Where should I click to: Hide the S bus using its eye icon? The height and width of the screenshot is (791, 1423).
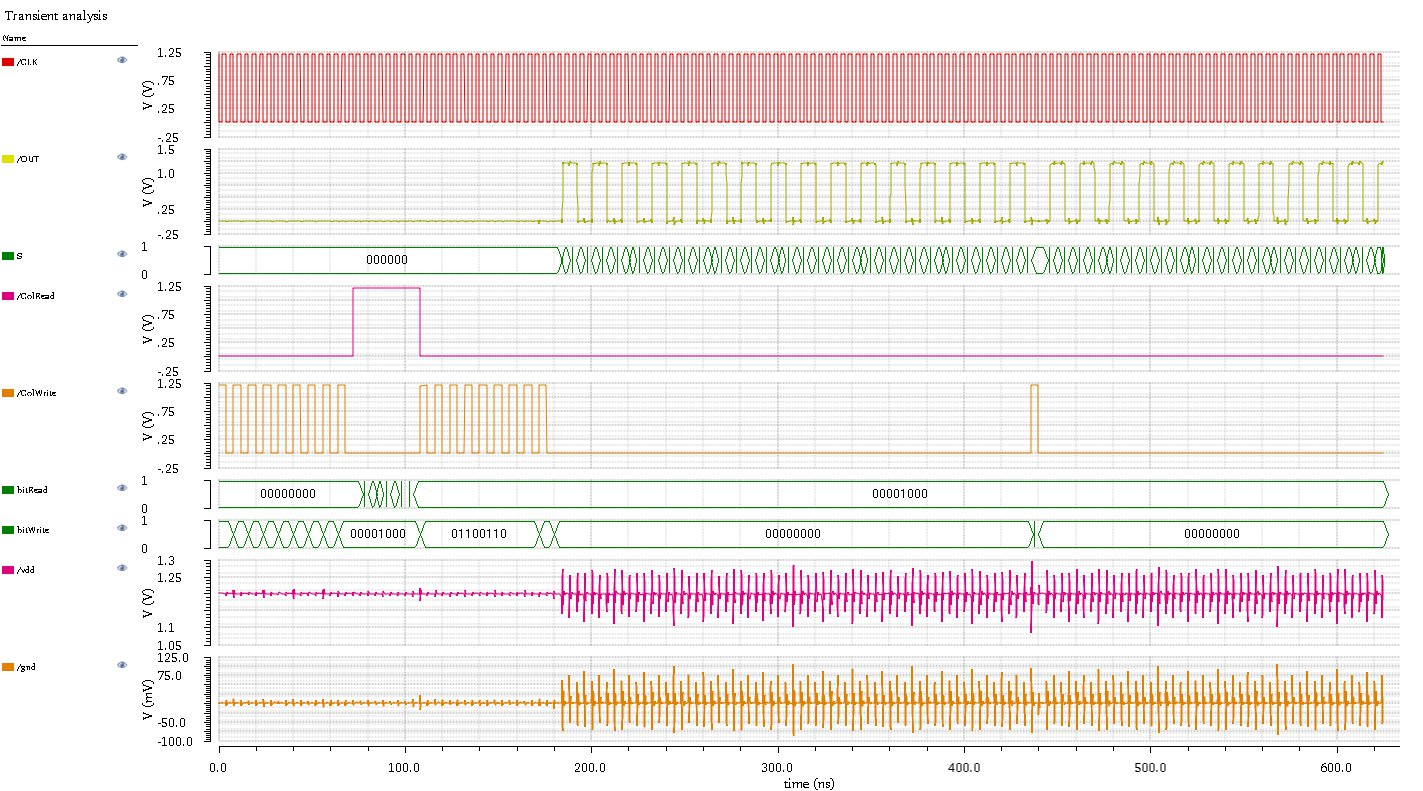coord(122,256)
